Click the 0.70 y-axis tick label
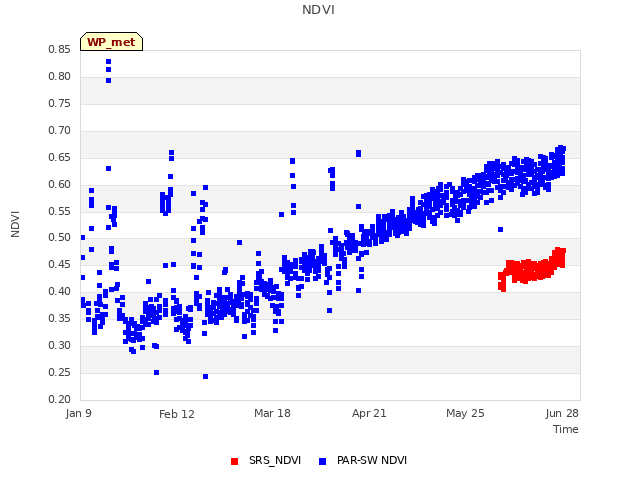Image resolution: width=640 pixels, height=480 pixels. coord(60,130)
